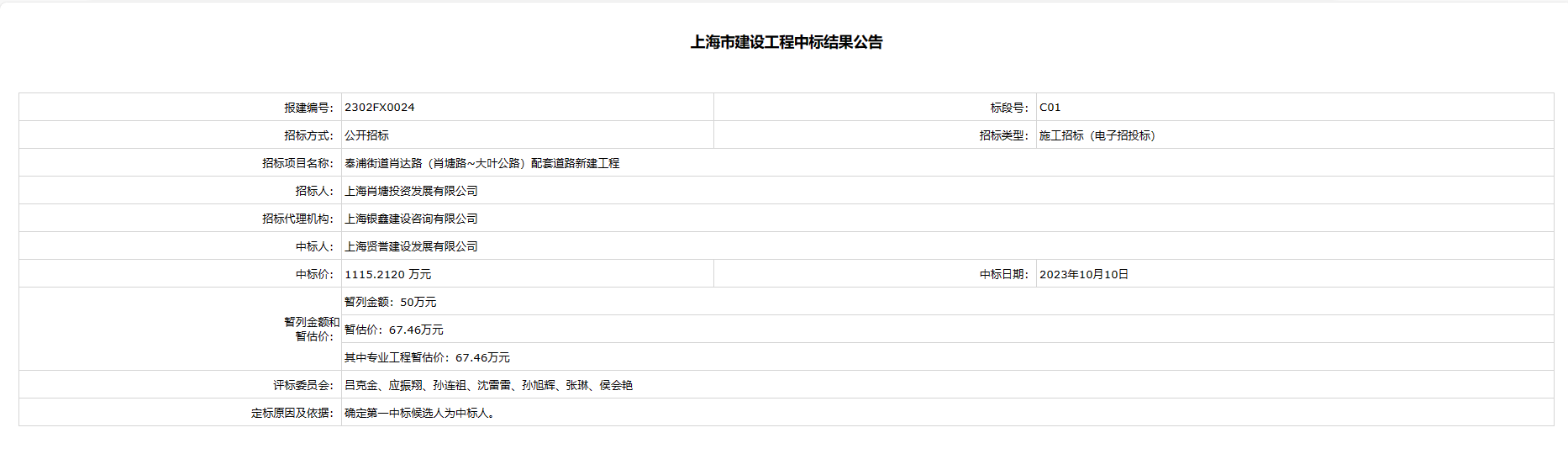Select the 标段号 value C01
Image resolution: width=1568 pixels, height=475 pixels.
coord(1050,108)
